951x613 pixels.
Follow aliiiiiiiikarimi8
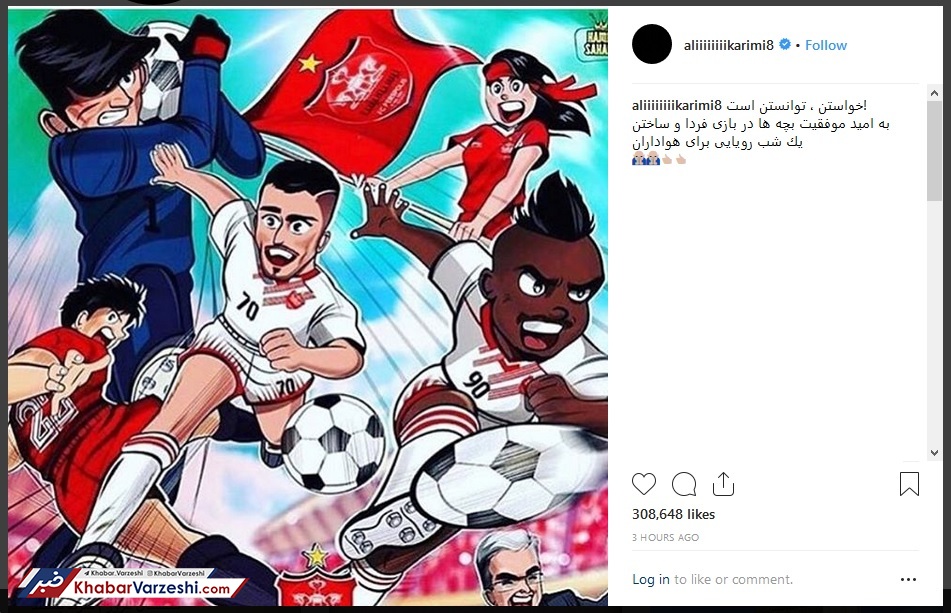[825, 45]
